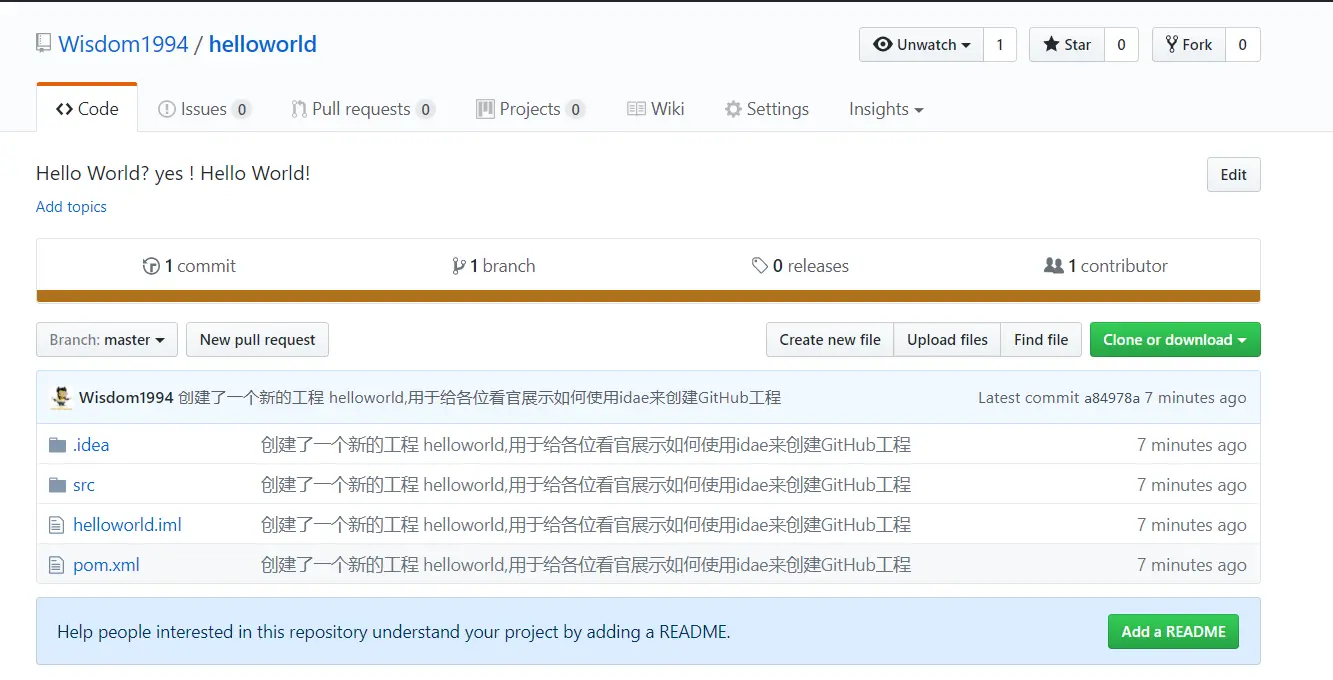Open the helloworld repository name link
The height and width of the screenshot is (680, 1333).
coord(263,44)
